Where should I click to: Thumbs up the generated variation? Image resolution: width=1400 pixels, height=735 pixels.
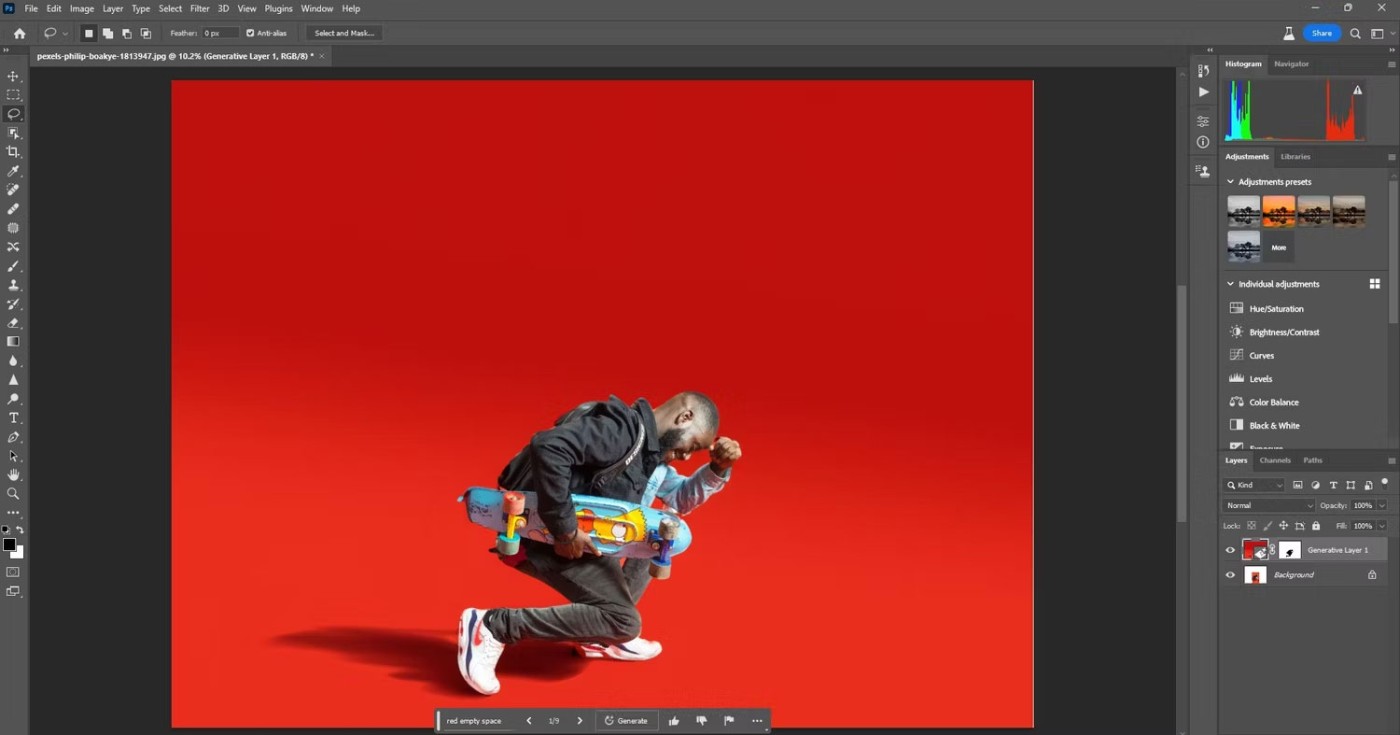pos(674,721)
